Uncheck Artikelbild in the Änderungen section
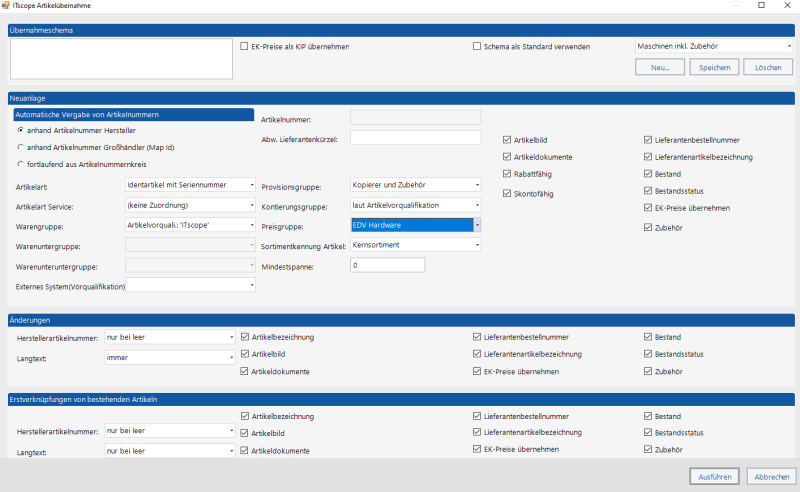Image resolution: width=800 pixels, height=492 pixels. click(x=244, y=354)
